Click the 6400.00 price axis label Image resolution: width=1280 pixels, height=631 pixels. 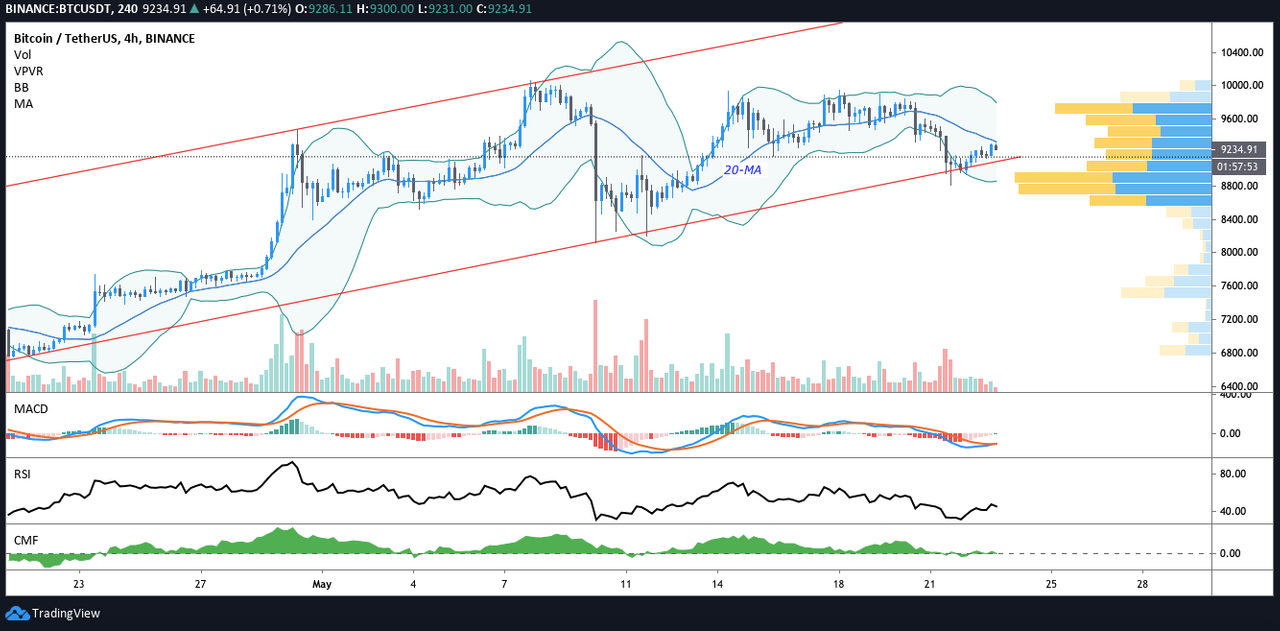1241,386
